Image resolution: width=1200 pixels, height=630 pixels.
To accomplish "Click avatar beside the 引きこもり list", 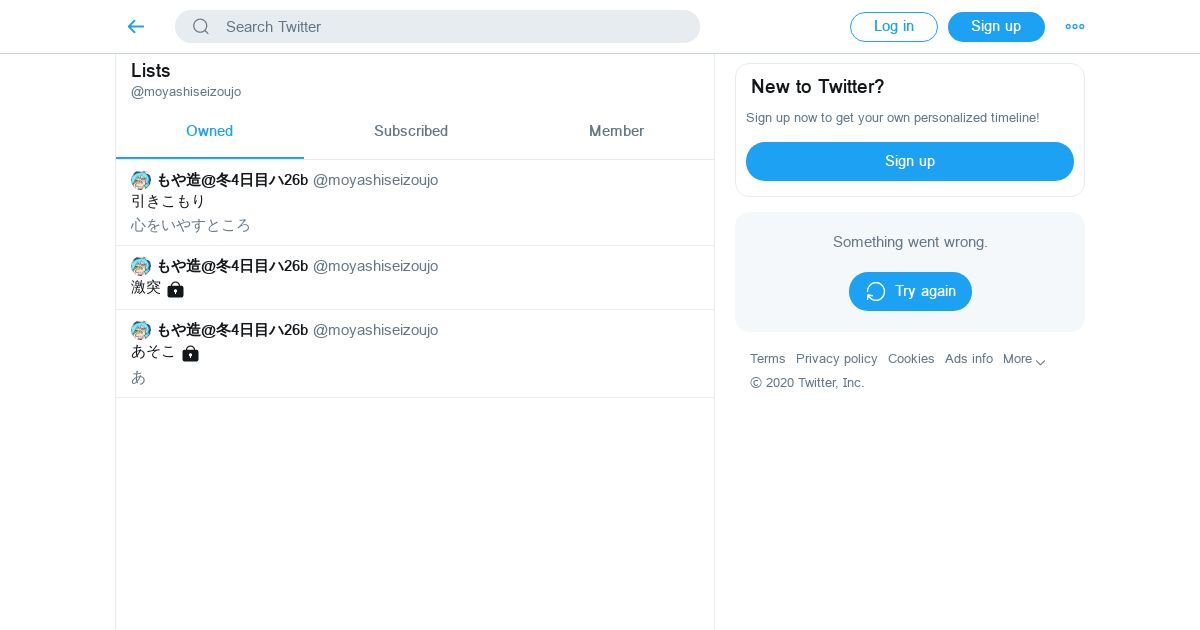I will (141, 181).
